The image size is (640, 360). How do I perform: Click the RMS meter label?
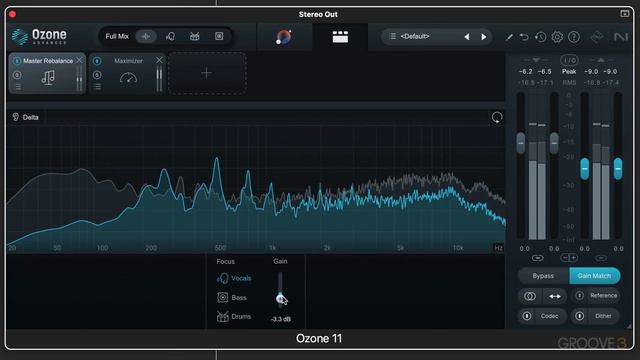point(569,83)
